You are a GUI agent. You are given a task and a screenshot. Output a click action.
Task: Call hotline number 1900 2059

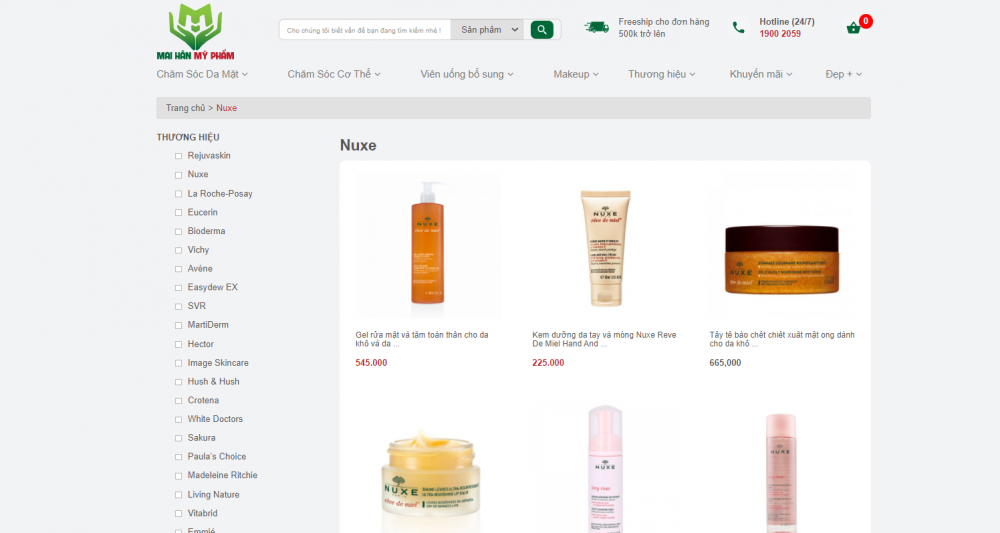click(780, 34)
